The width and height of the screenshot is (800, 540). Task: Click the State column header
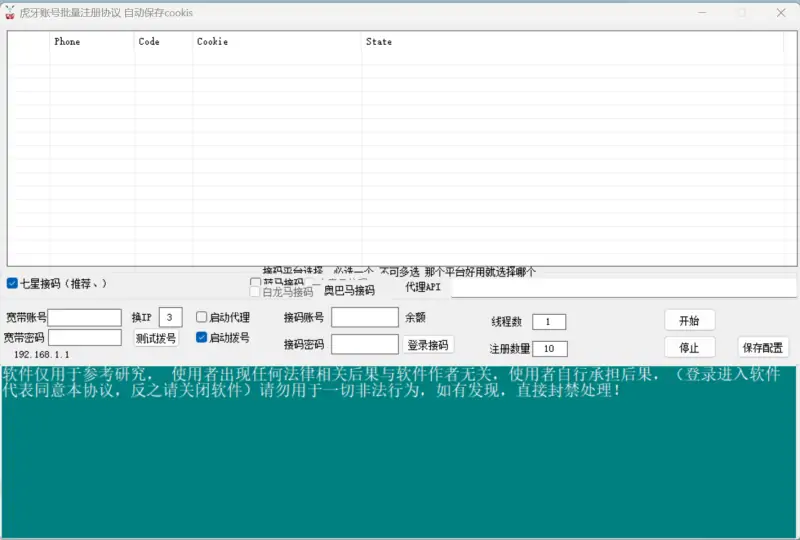click(x=572, y=42)
